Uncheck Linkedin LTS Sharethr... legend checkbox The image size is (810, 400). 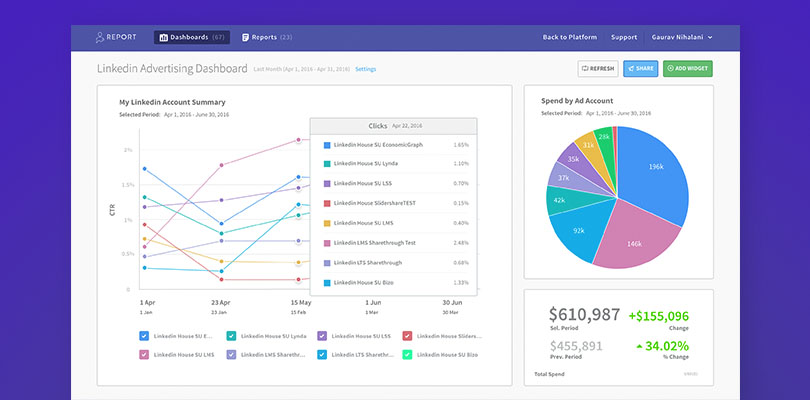[x=322, y=355]
